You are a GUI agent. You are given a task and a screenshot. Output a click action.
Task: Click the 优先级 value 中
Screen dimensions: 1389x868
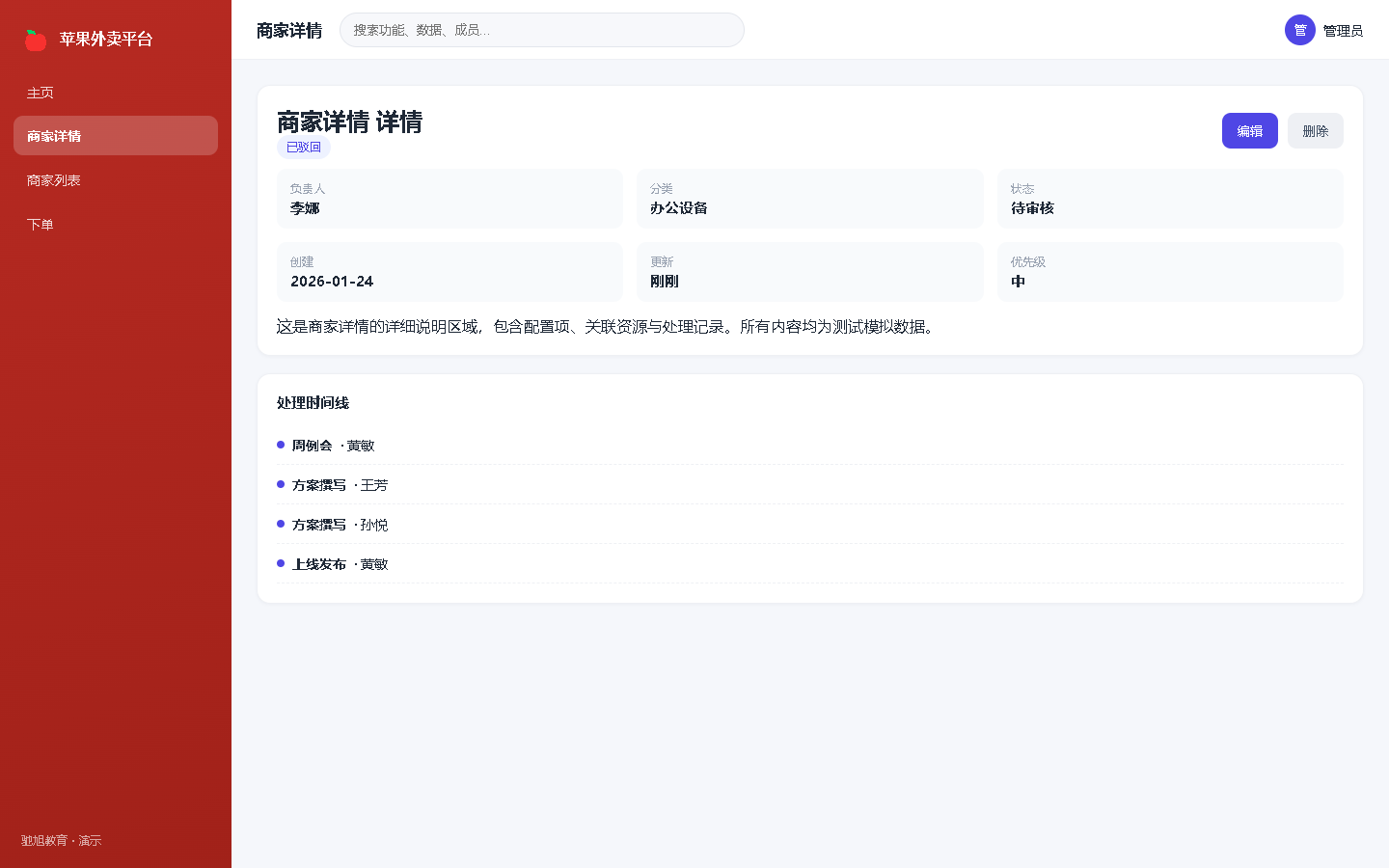(1018, 282)
